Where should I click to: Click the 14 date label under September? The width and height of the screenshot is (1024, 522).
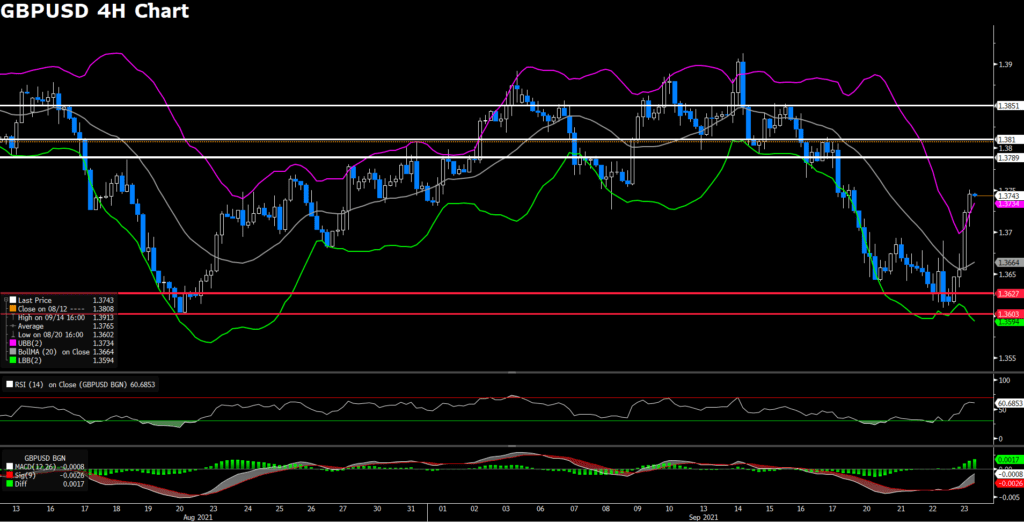(x=739, y=508)
